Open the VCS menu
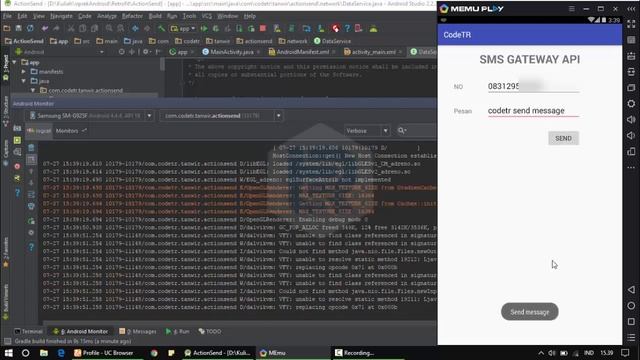The image size is (640, 360). (x=207, y=16)
